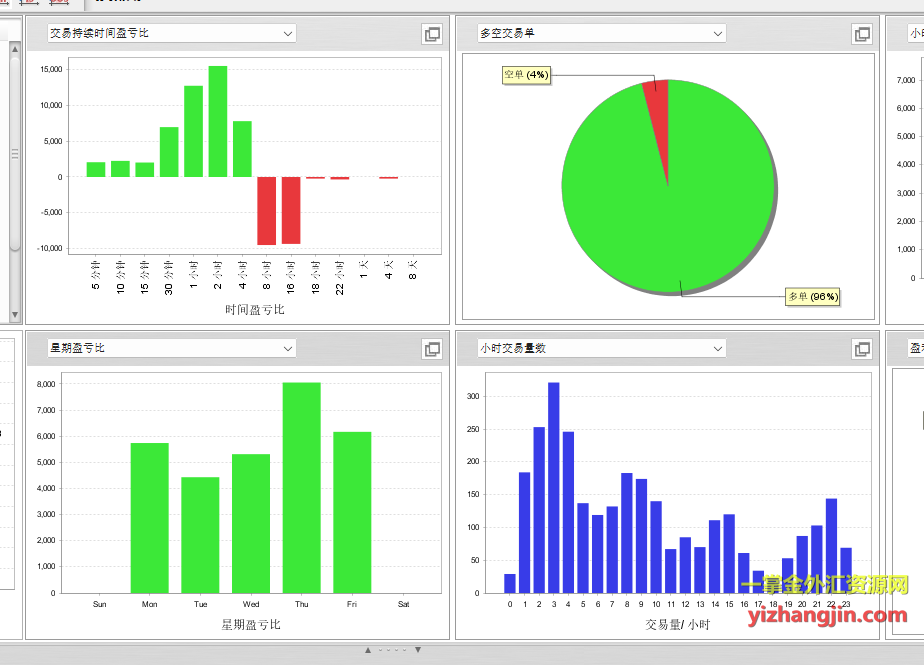This screenshot has height=665, width=924.
Task: Open the 小时交易量数 chart selector dropdown
Action: click(602, 348)
